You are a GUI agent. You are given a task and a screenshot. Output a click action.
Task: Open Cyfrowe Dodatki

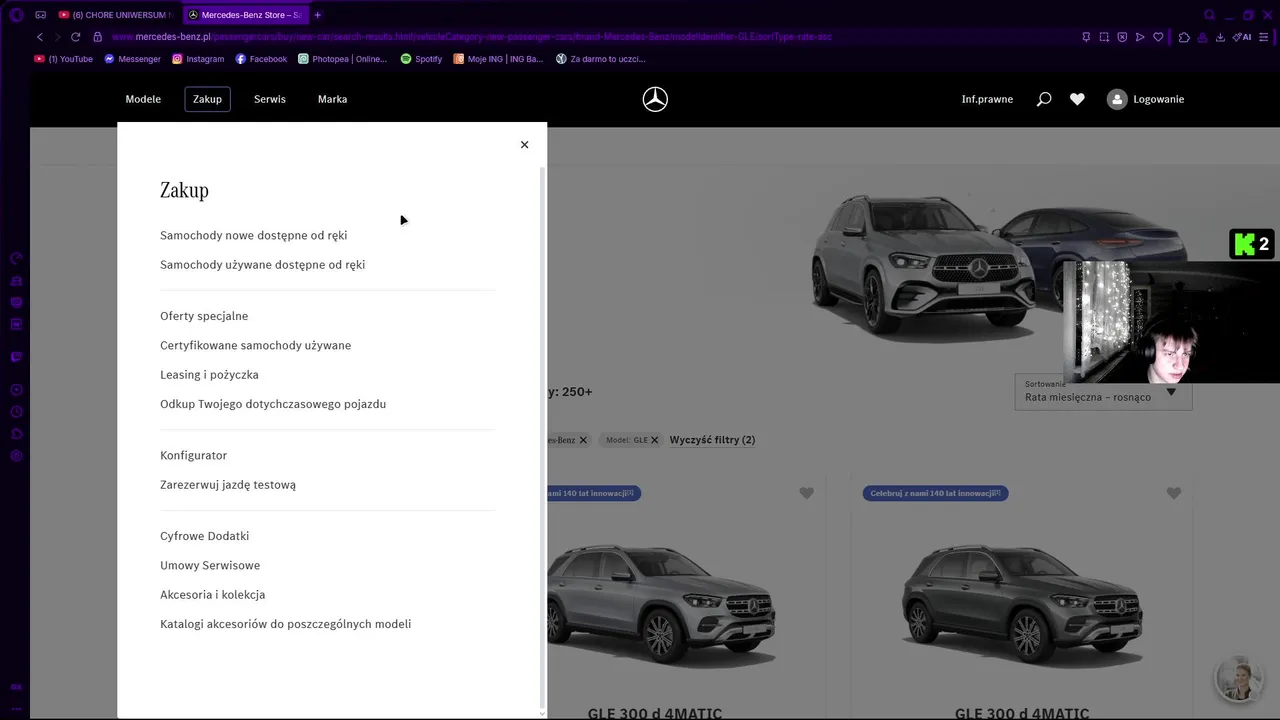coord(205,536)
